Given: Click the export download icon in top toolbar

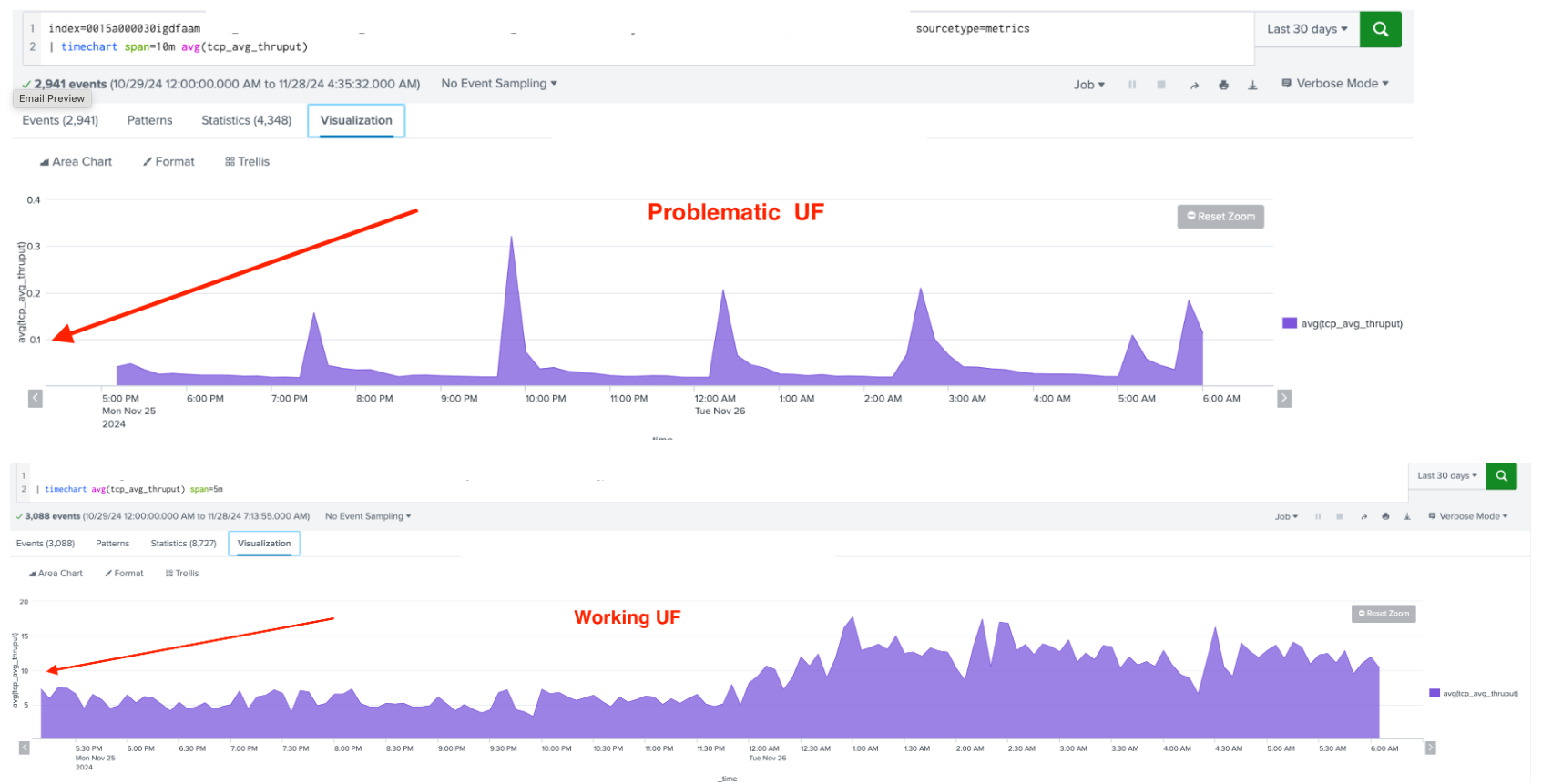Looking at the screenshot, I should coord(1252,85).
